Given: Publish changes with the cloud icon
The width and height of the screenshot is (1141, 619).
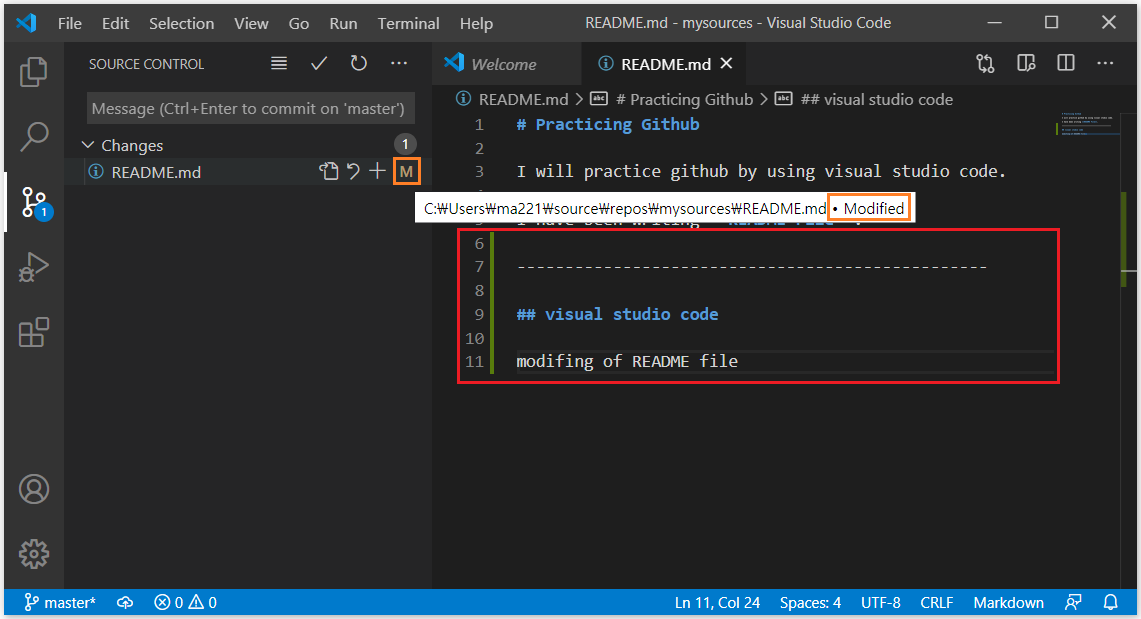Looking at the screenshot, I should click(x=125, y=602).
